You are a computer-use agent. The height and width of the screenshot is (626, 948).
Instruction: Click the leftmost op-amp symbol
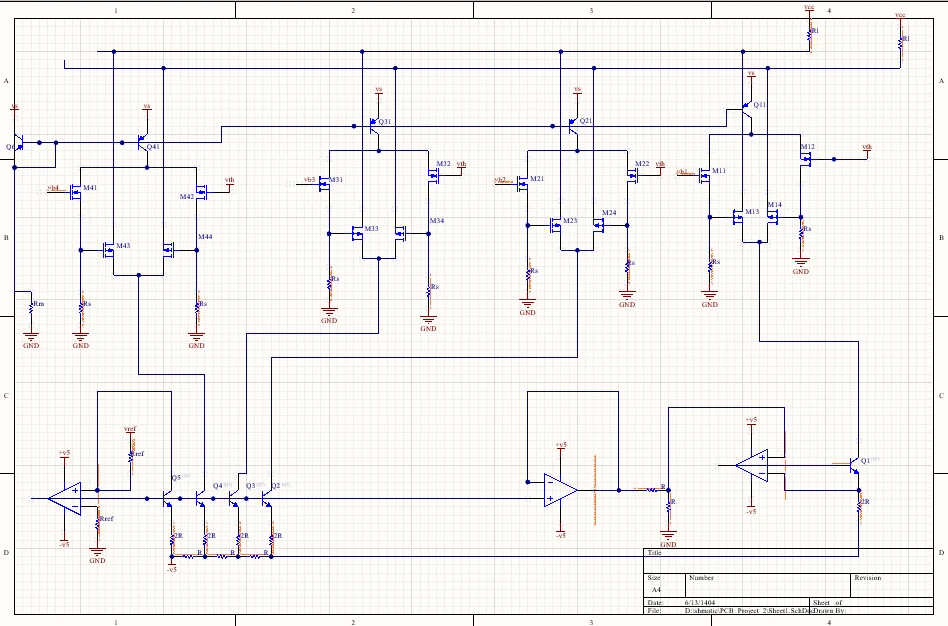(x=66, y=497)
